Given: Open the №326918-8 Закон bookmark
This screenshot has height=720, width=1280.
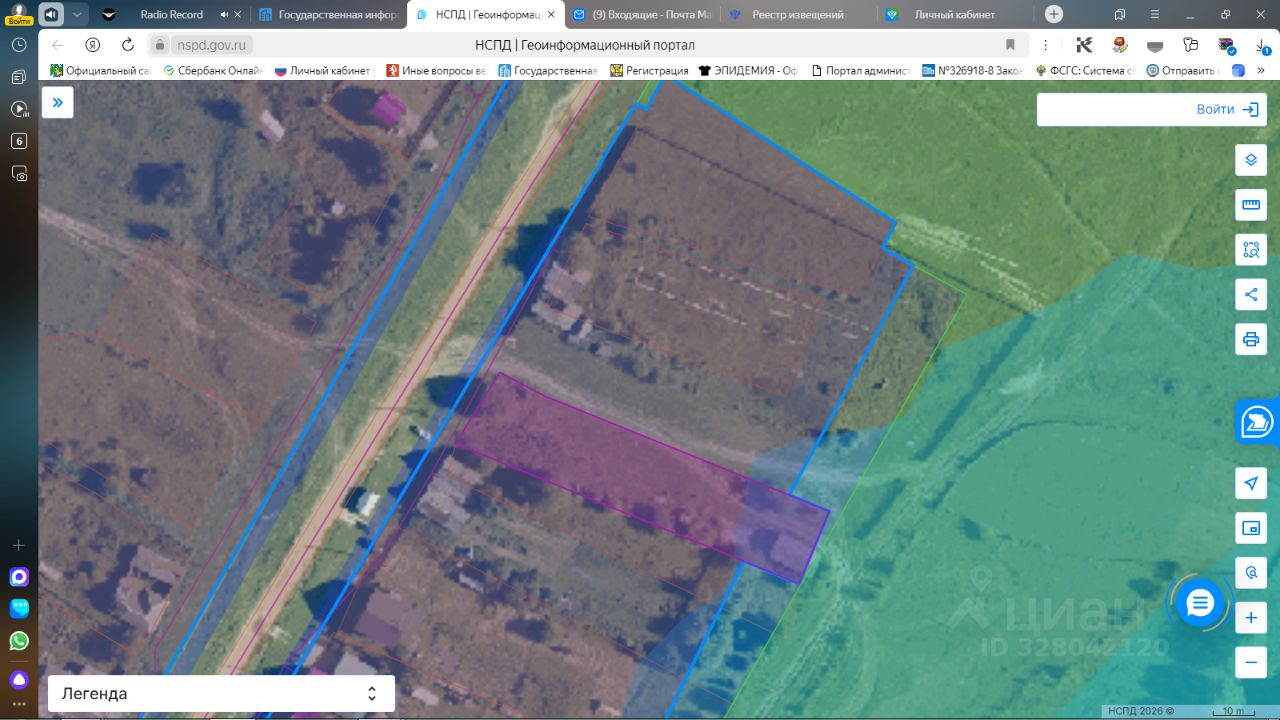Looking at the screenshot, I should click(x=973, y=70).
